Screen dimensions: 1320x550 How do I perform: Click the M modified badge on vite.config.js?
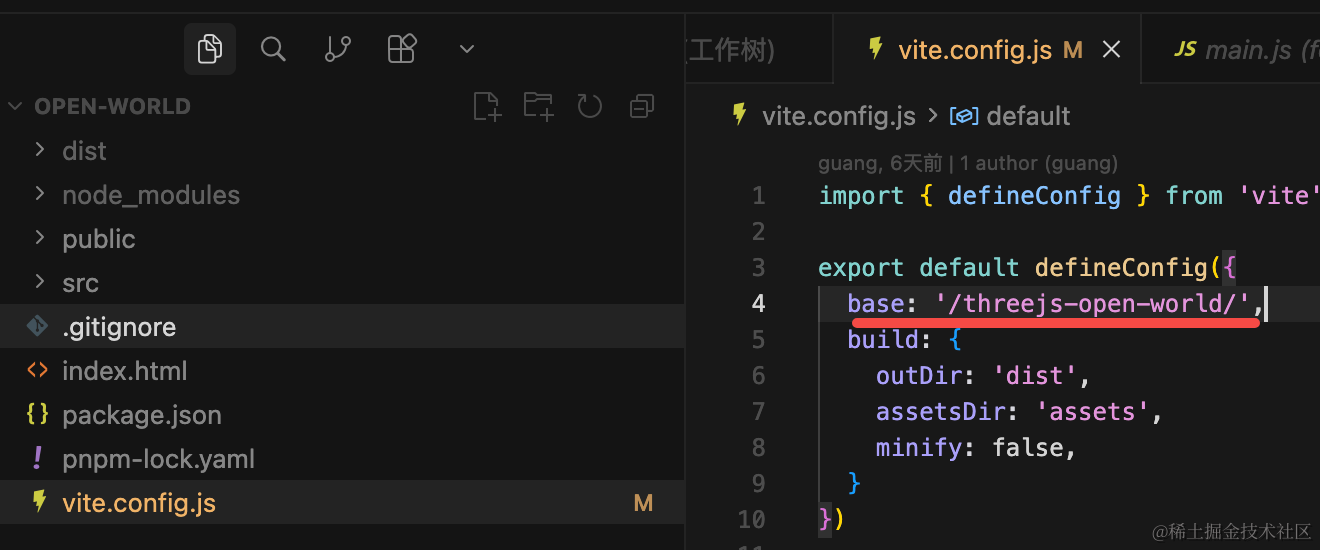coord(643,504)
